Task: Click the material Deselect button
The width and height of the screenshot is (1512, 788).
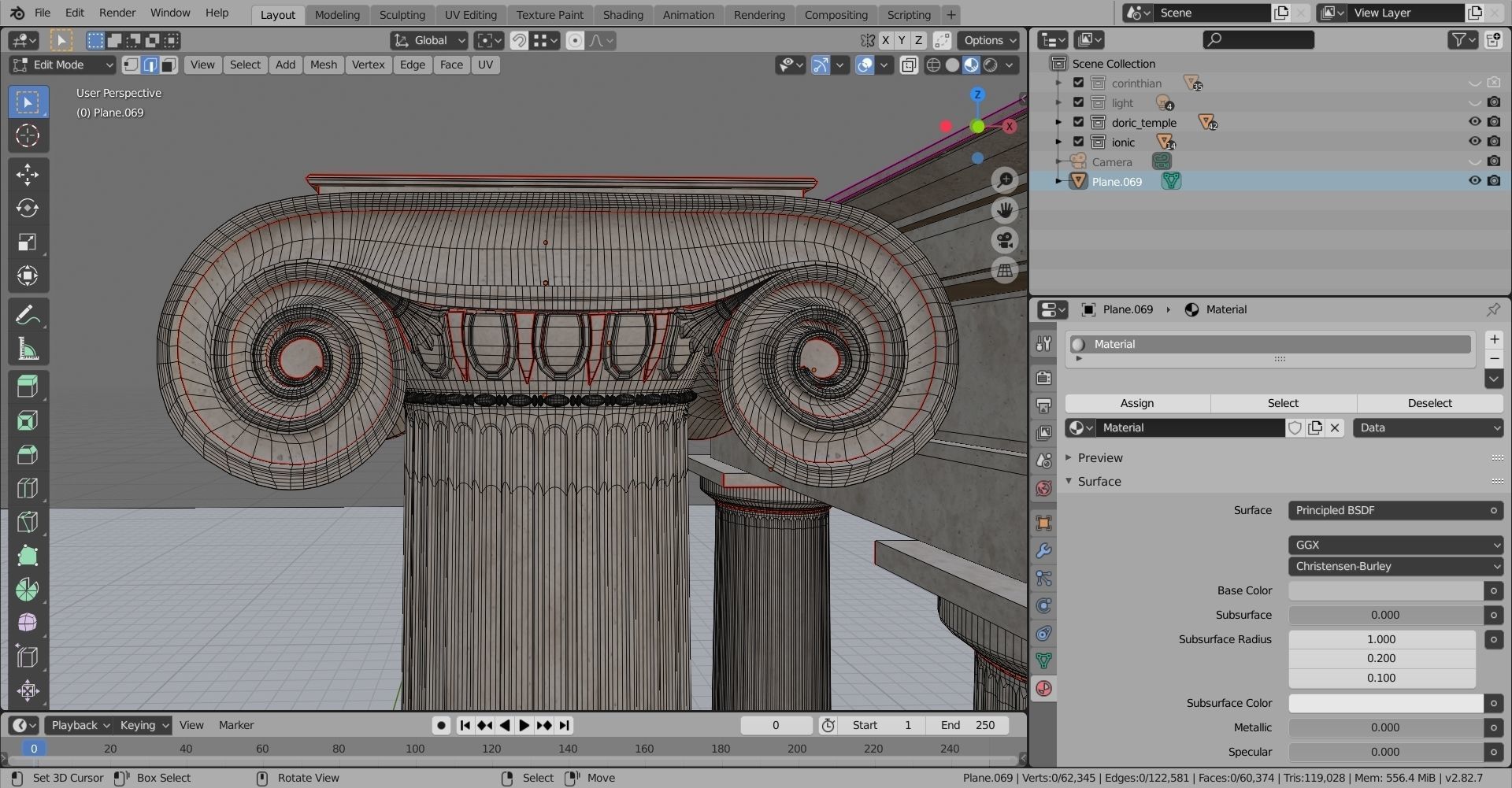Action: pos(1429,403)
